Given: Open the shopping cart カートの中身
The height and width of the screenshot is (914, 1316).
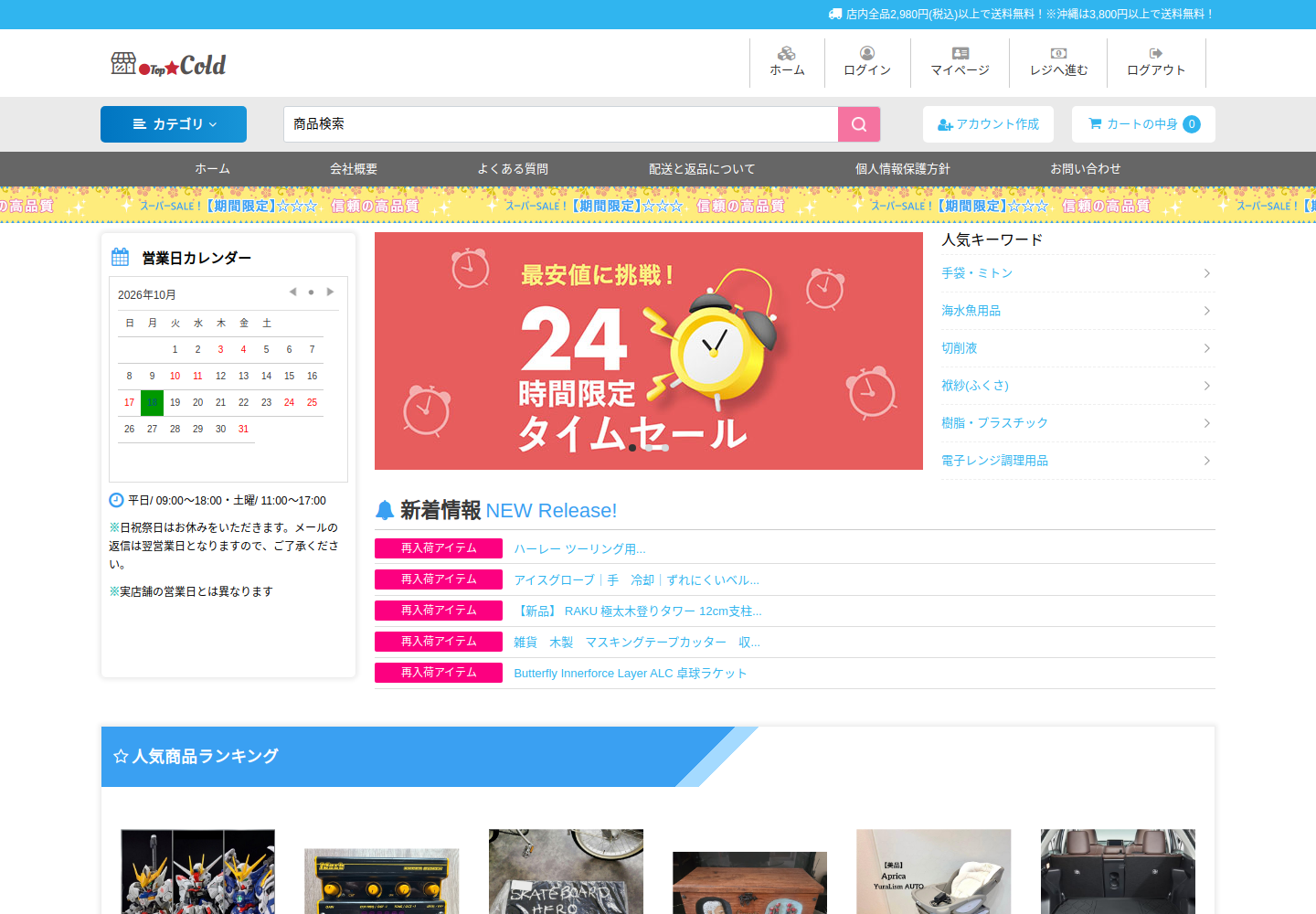Looking at the screenshot, I should click(x=1143, y=124).
